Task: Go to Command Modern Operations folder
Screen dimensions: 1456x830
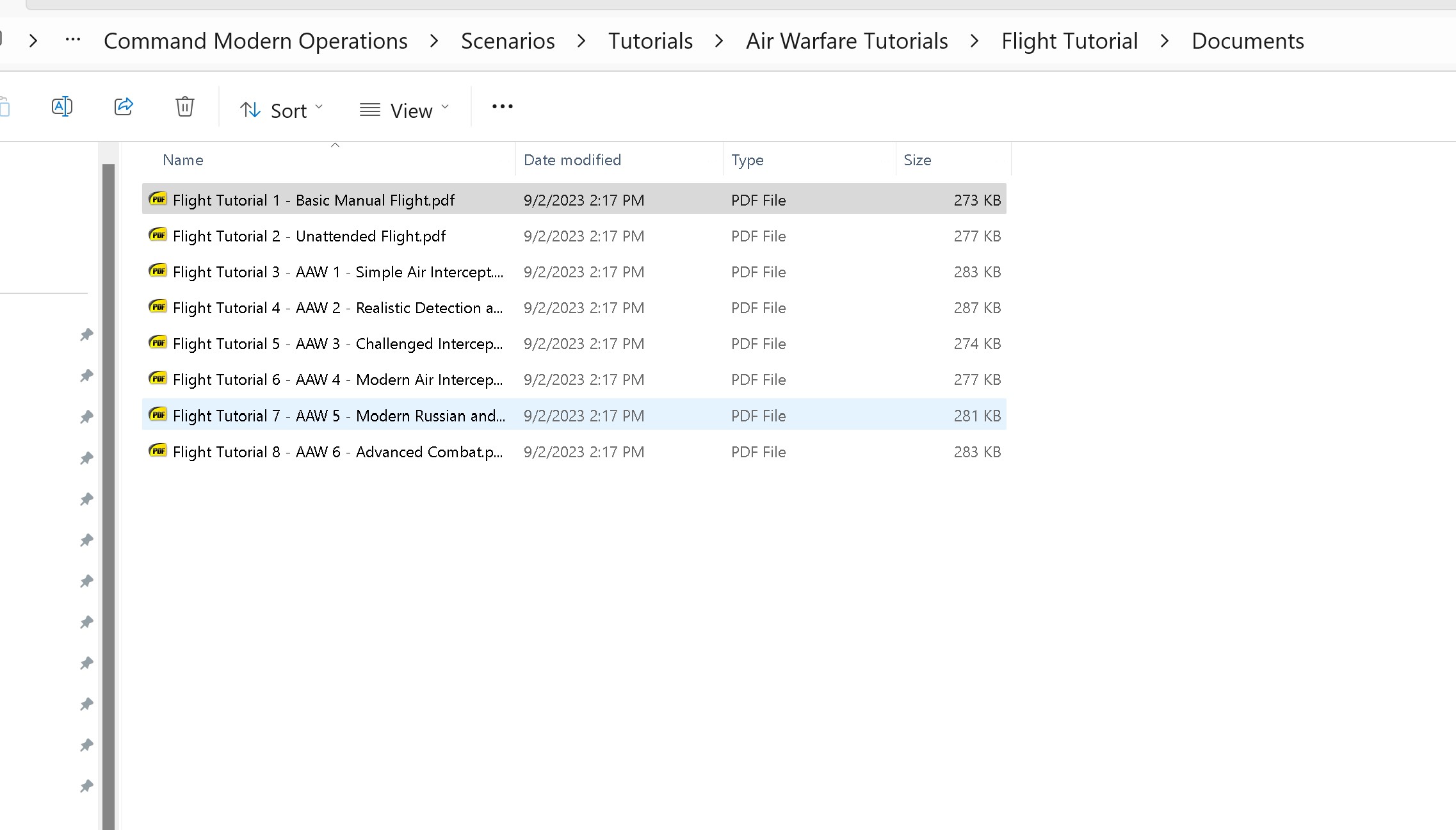Action: (x=255, y=41)
